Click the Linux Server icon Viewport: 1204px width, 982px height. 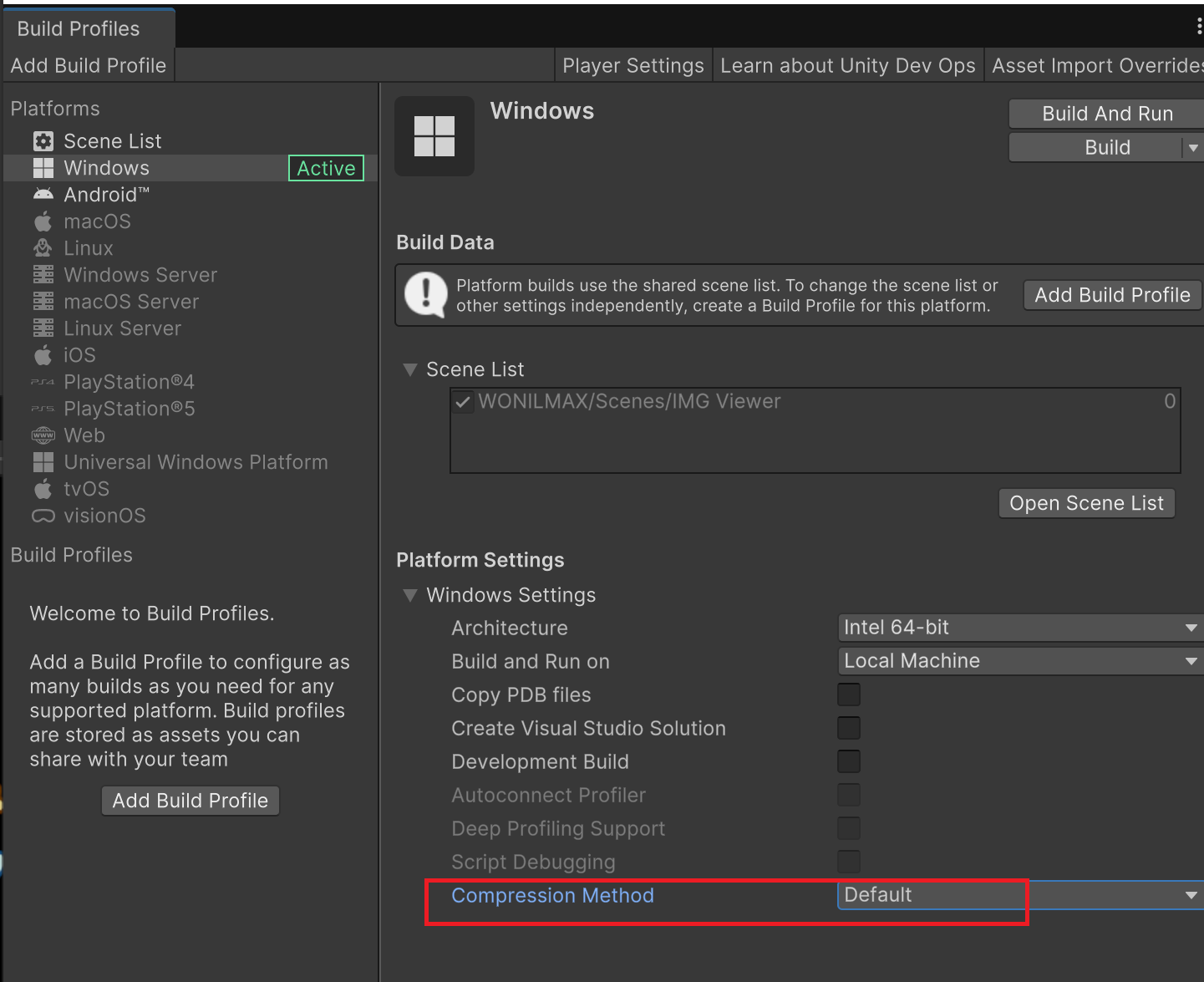pos(43,328)
